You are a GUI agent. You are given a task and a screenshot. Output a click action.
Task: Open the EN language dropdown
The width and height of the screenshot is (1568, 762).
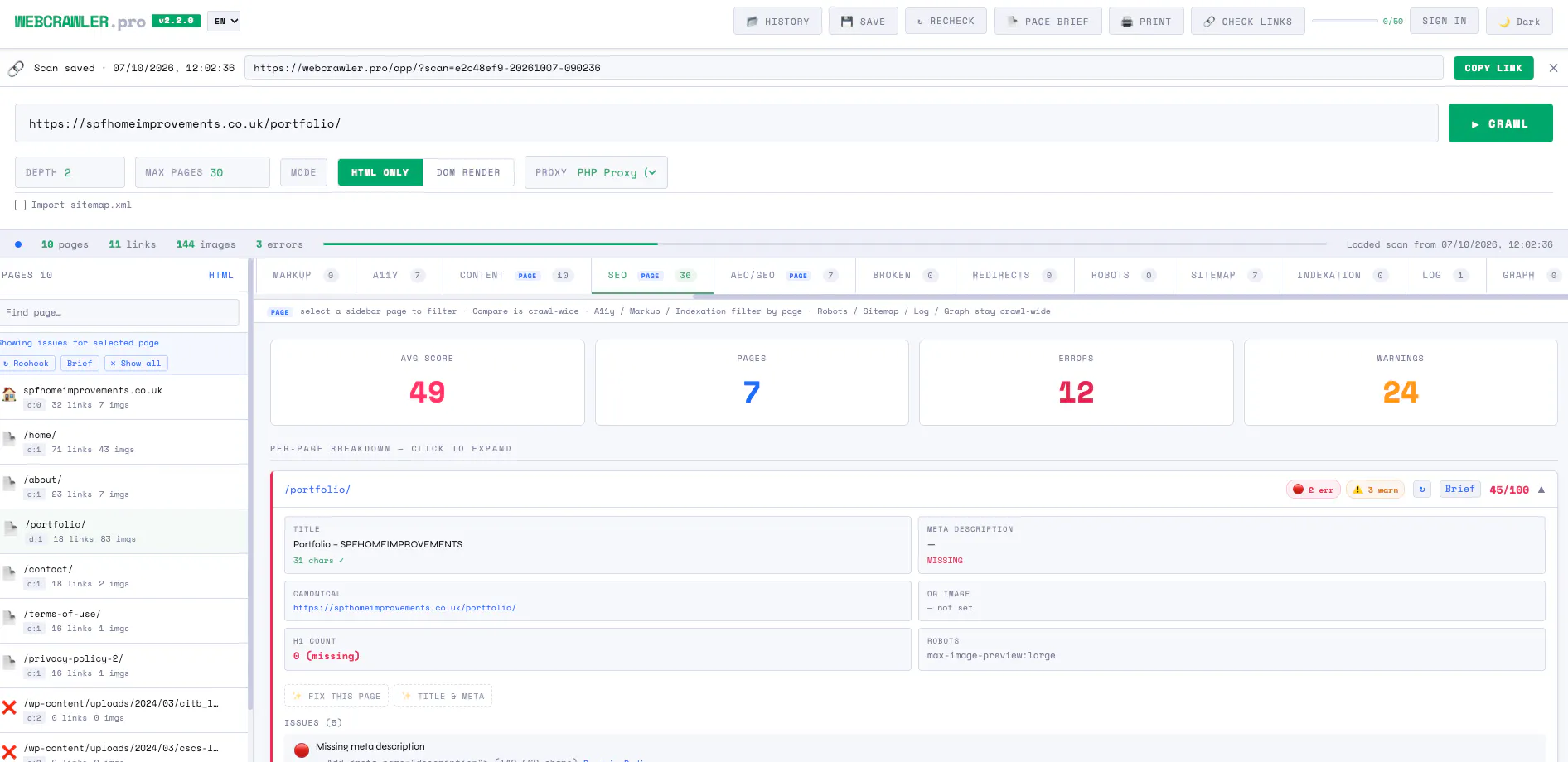tap(224, 21)
